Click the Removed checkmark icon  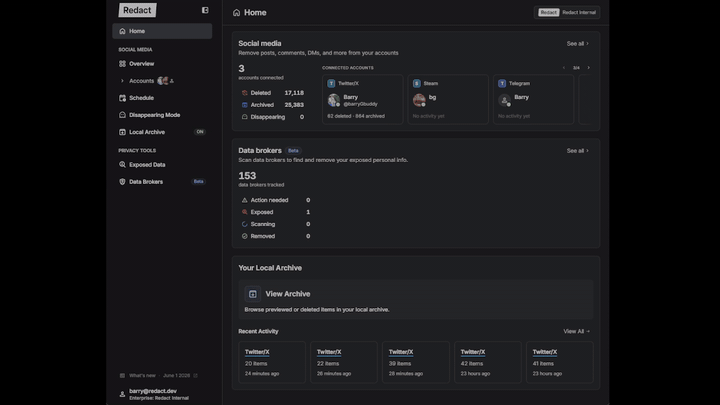(x=245, y=236)
